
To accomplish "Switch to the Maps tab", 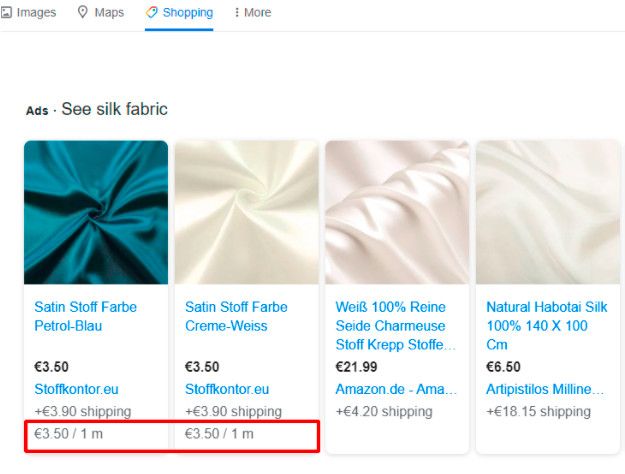I will point(109,13).
